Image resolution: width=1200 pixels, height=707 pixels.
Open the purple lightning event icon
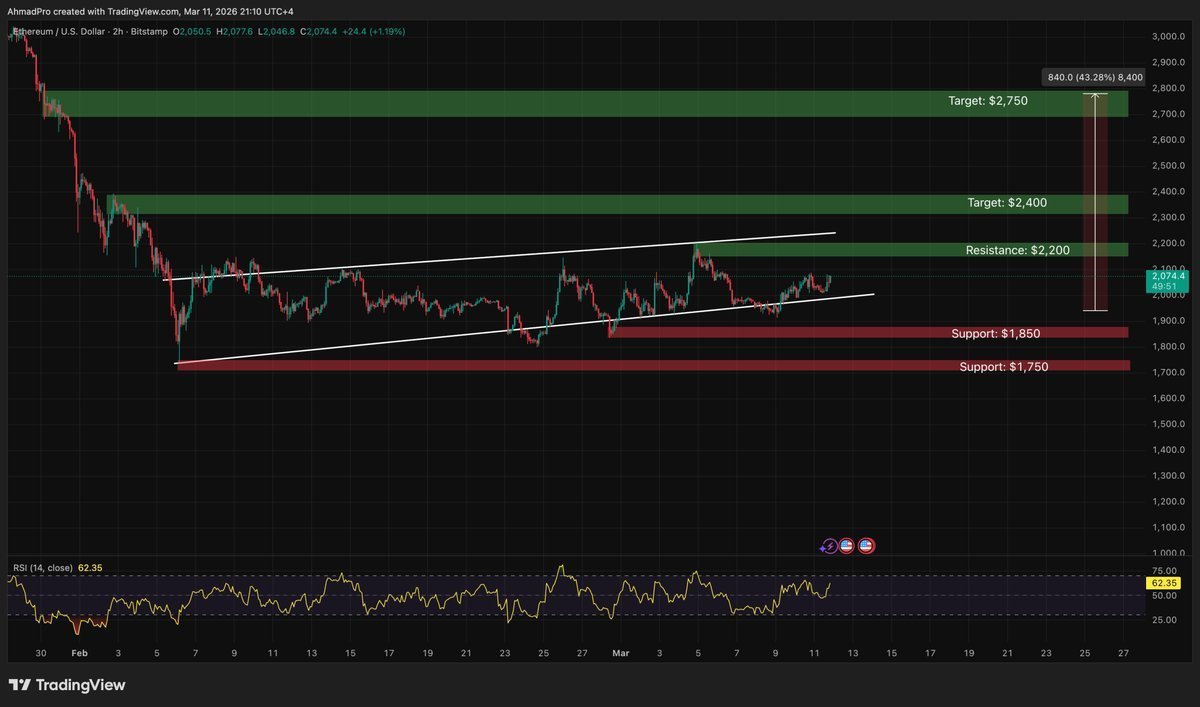[x=829, y=546]
